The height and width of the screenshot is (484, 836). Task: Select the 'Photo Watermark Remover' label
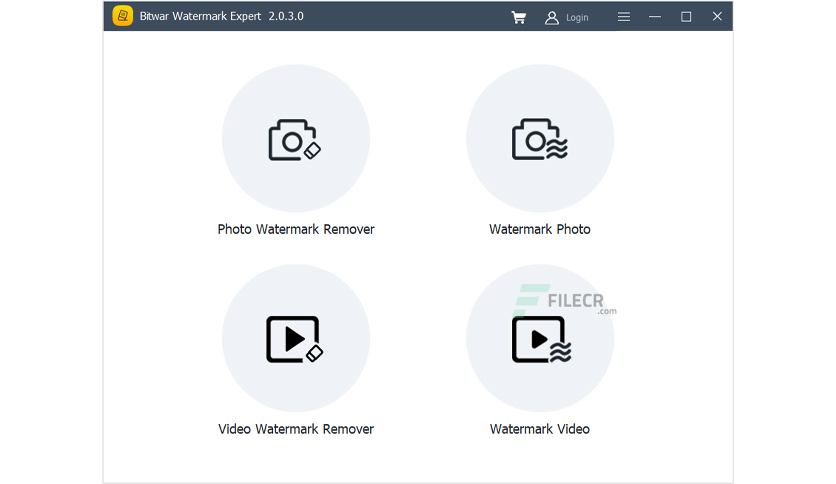point(296,229)
